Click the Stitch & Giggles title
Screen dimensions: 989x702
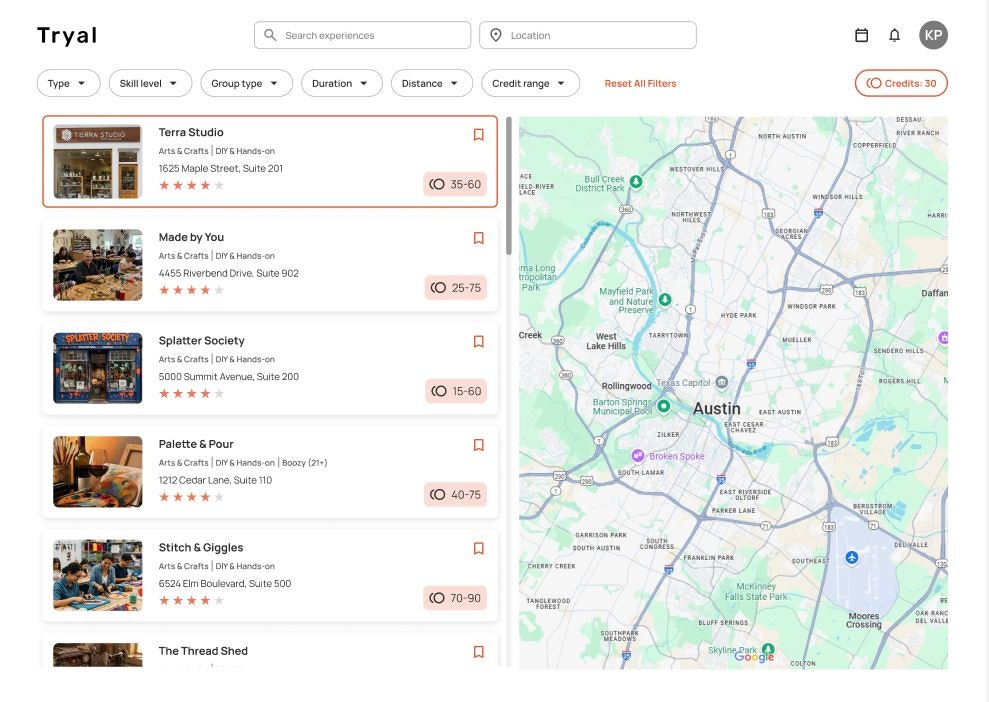point(201,547)
